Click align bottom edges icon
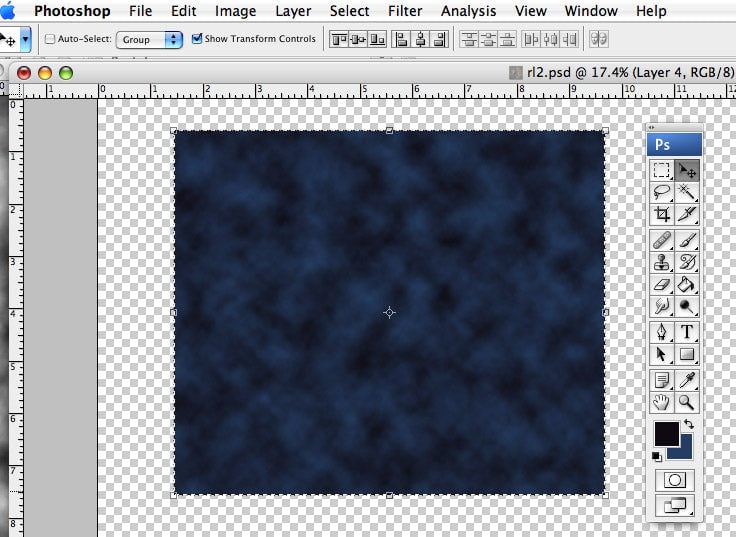736x537 pixels. tap(377, 40)
